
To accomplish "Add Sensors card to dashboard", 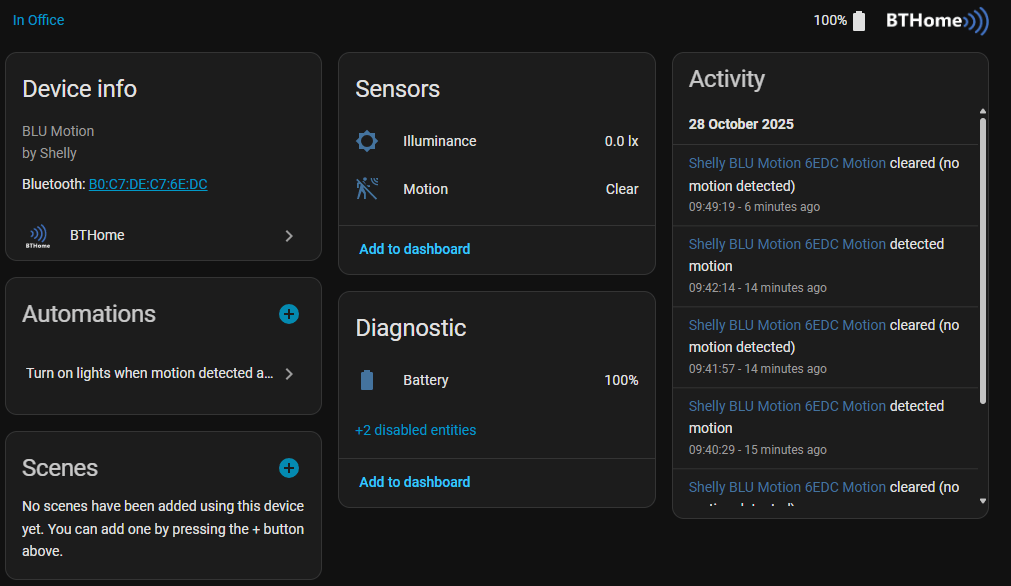I will [414, 249].
